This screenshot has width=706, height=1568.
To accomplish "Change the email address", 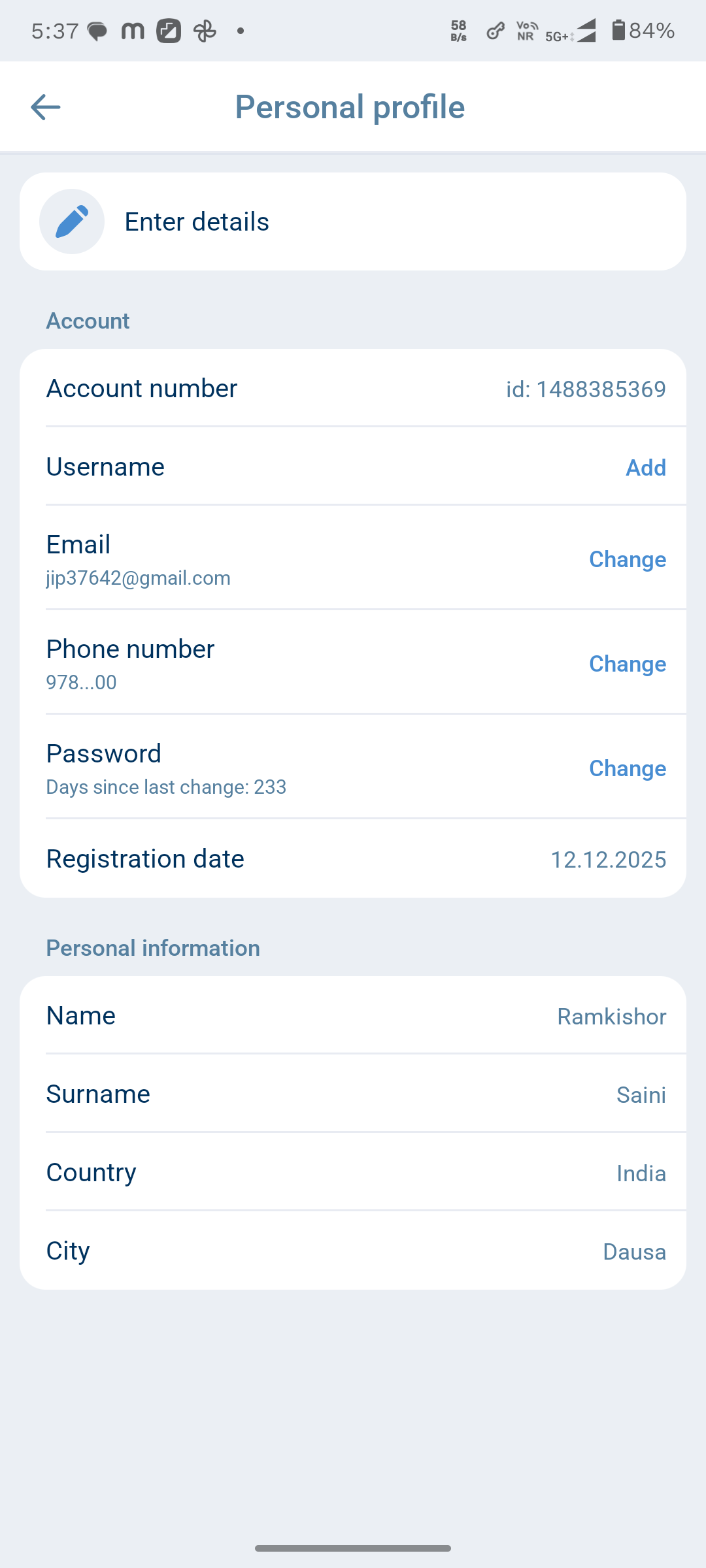I will (628, 559).
